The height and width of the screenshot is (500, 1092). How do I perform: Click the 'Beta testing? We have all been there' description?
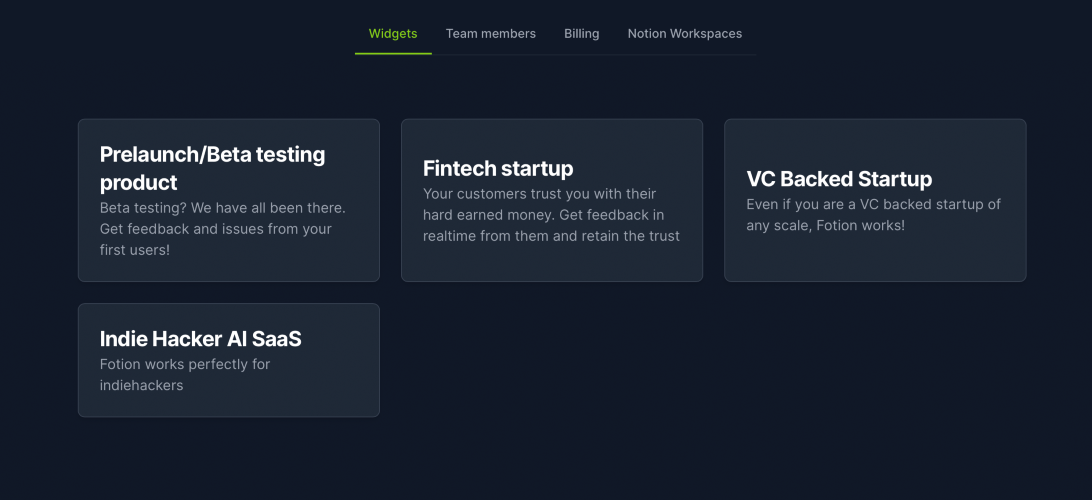point(222,208)
